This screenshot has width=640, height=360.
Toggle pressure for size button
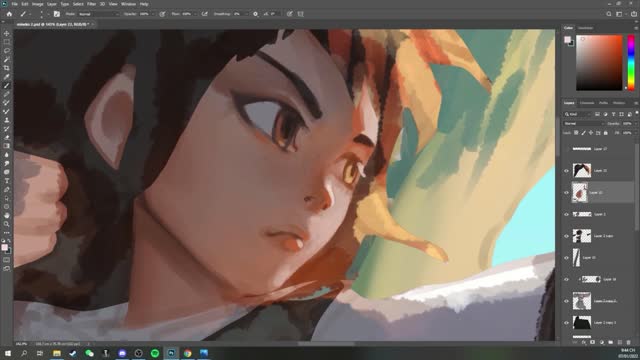pos(290,14)
